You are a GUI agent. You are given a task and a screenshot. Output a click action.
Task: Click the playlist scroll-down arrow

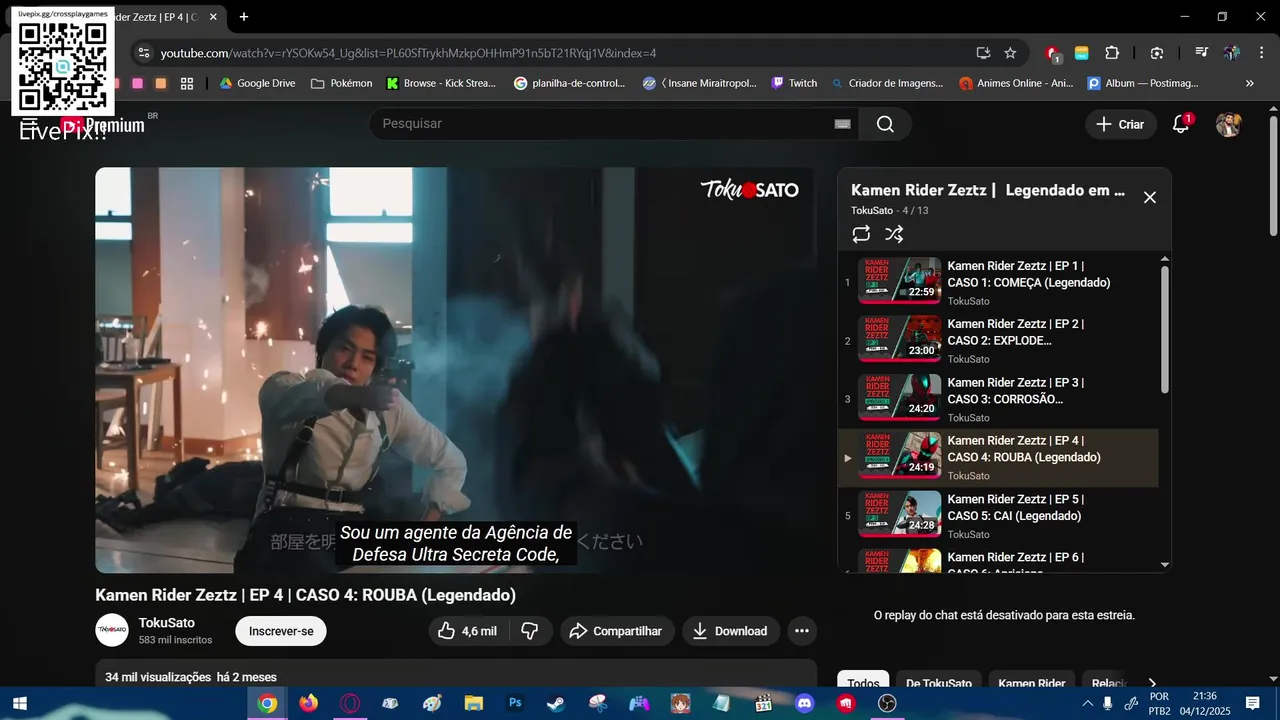pos(1165,565)
